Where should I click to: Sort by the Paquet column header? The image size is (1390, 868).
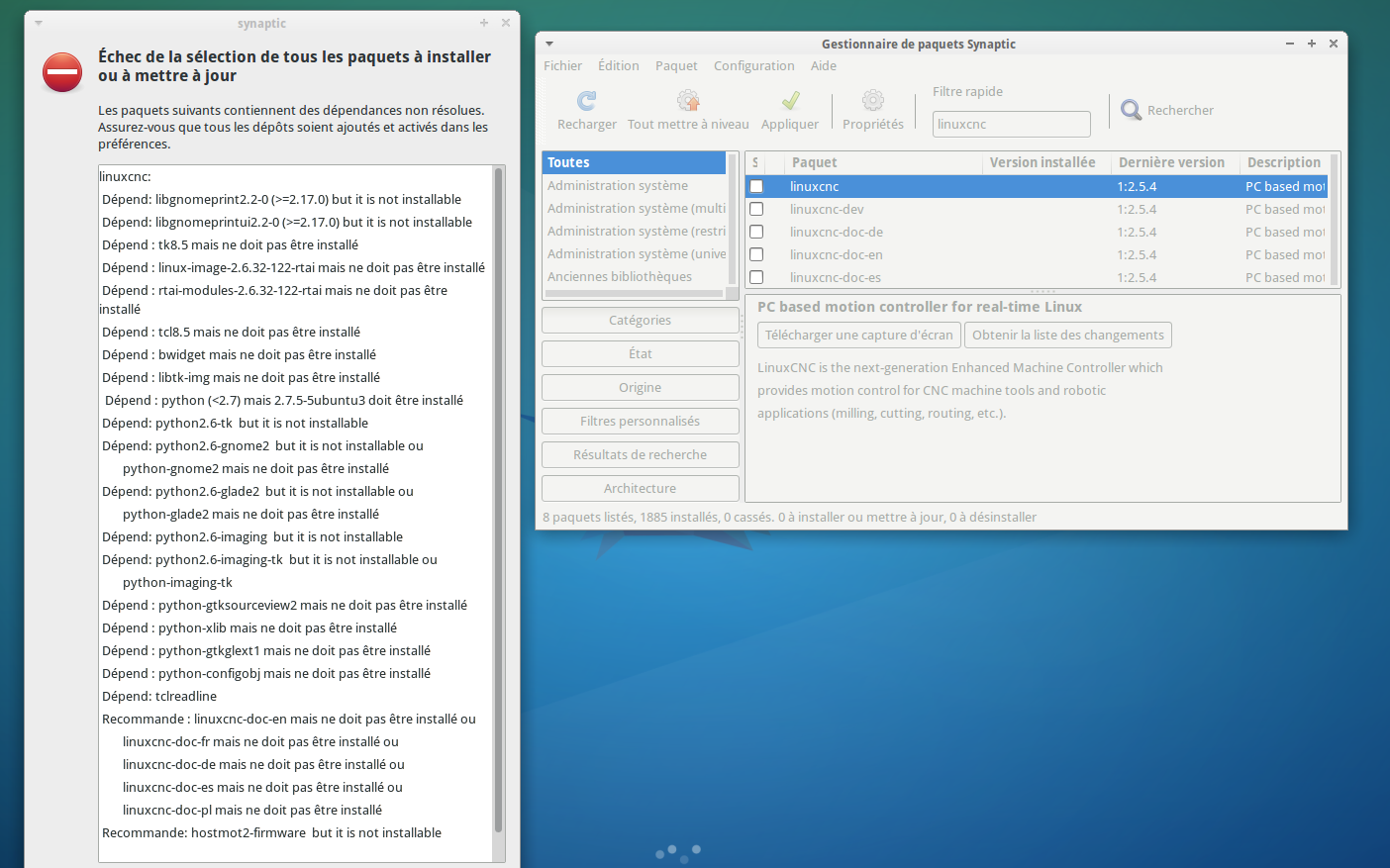[884, 162]
